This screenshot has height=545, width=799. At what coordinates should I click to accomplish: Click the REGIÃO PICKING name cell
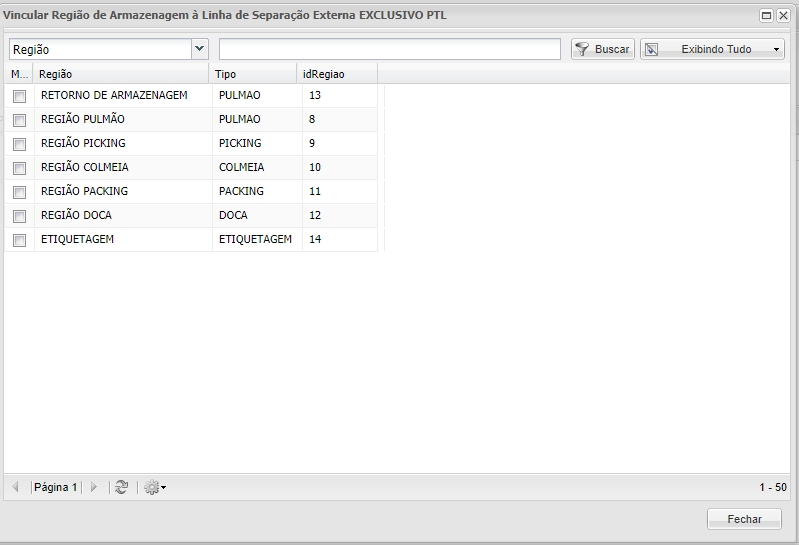click(123, 143)
